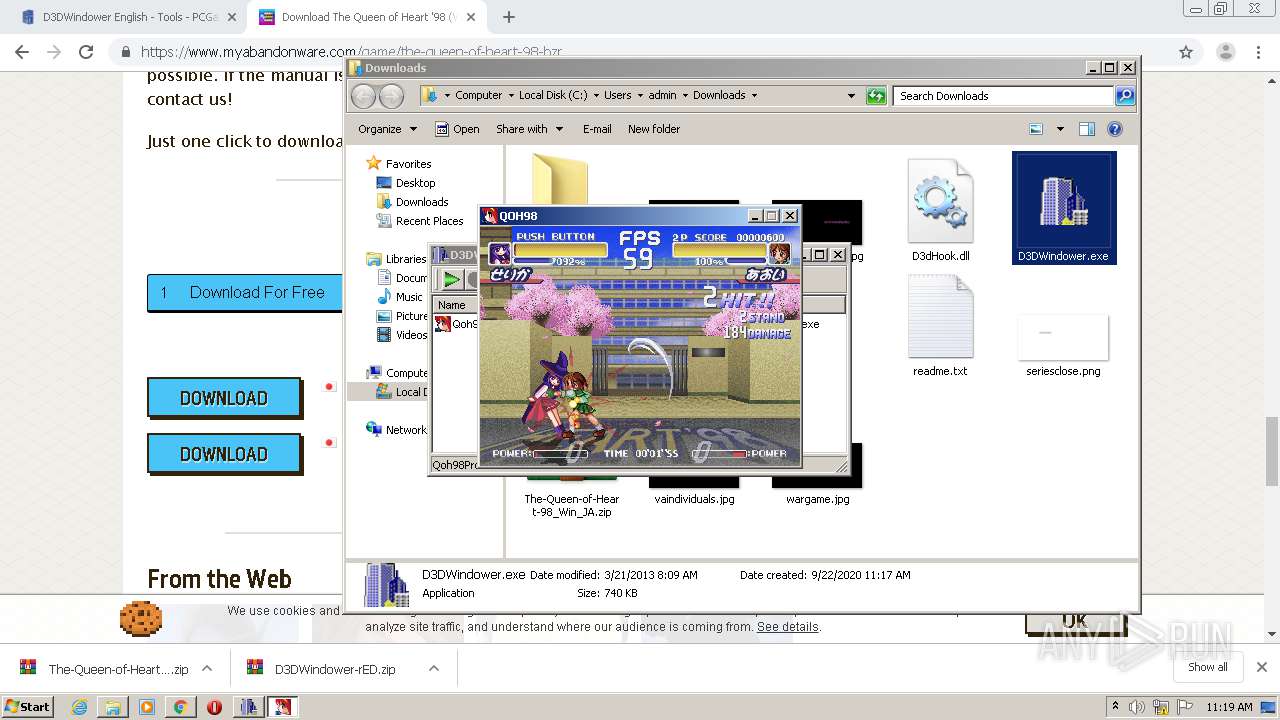Select wargame.jpg file label

(x=818, y=499)
